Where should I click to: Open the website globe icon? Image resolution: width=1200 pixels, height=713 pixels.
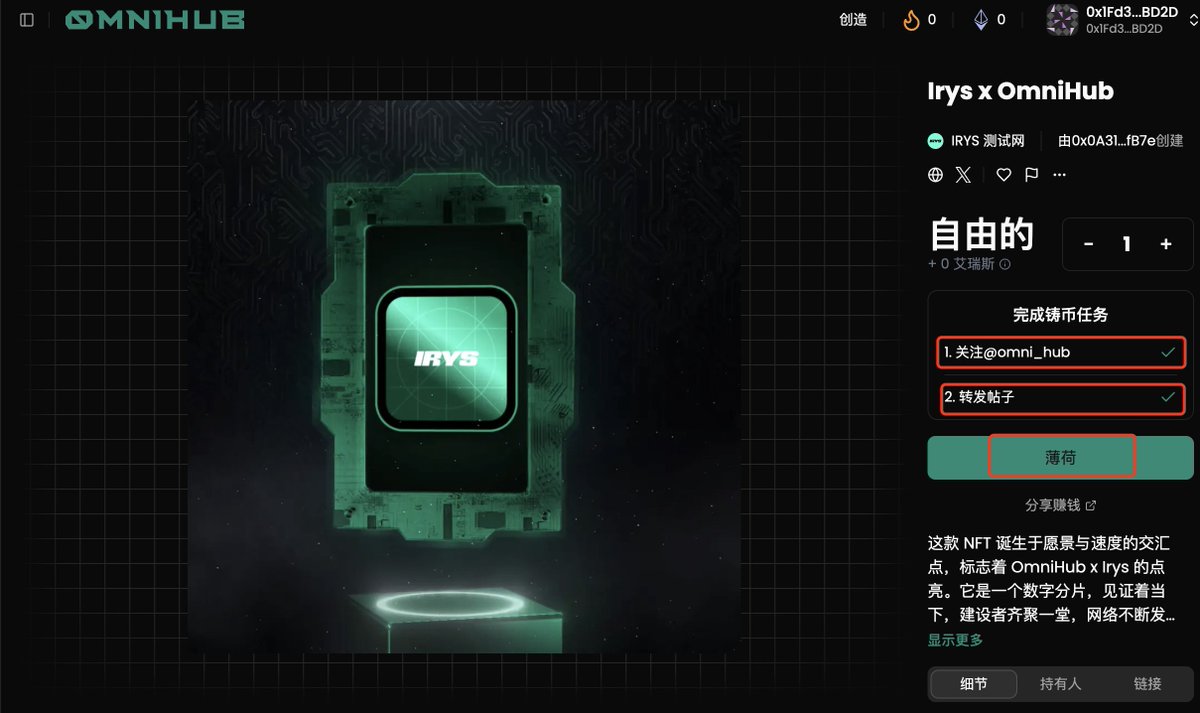point(936,175)
